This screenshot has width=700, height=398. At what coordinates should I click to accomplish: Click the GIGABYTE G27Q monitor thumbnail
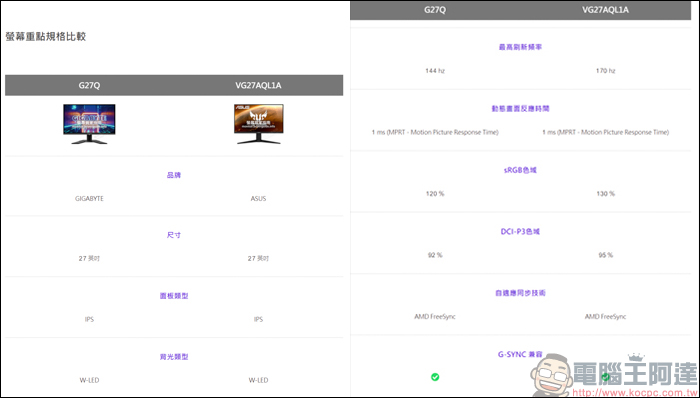(x=89, y=124)
